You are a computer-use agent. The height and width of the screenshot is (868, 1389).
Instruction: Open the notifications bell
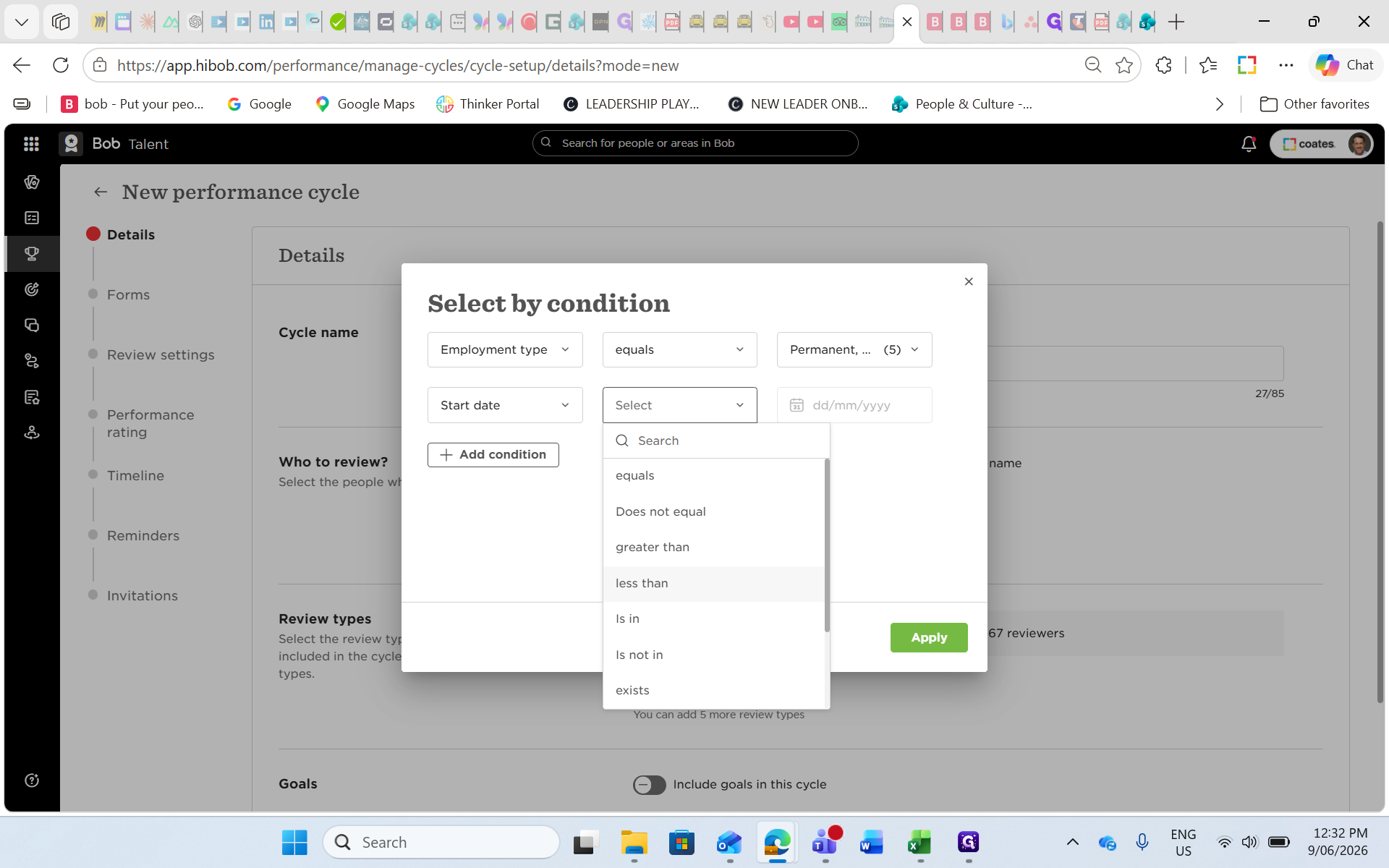[1249, 144]
